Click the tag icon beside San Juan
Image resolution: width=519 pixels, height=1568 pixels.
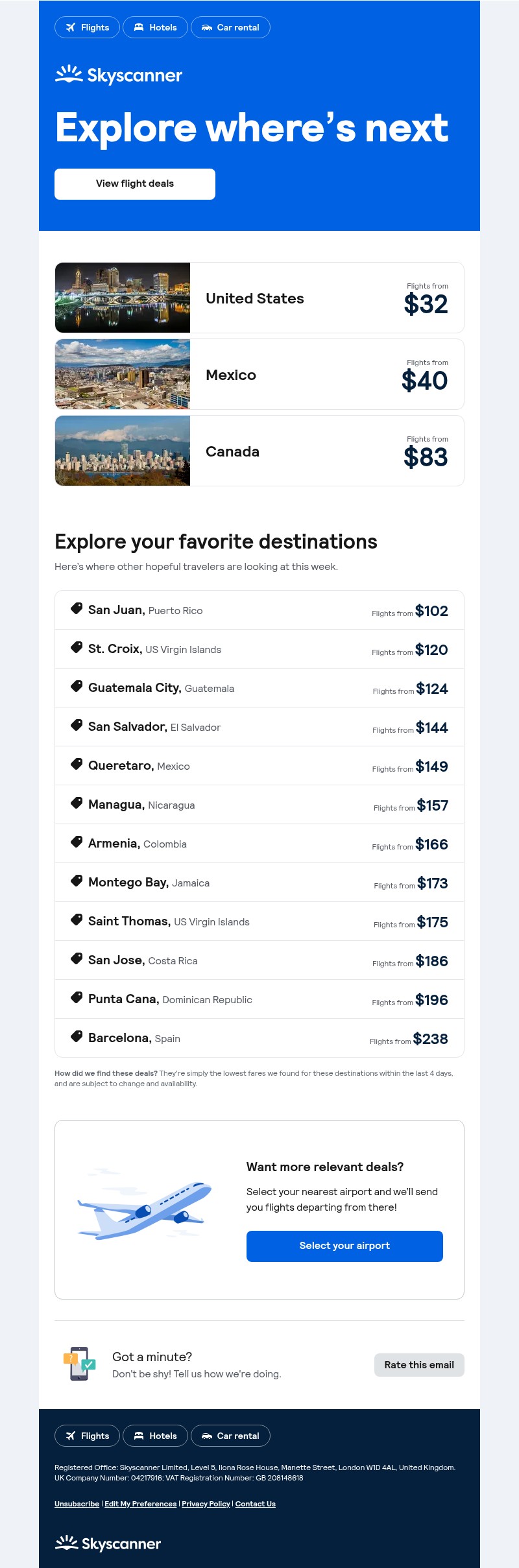coord(77,609)
